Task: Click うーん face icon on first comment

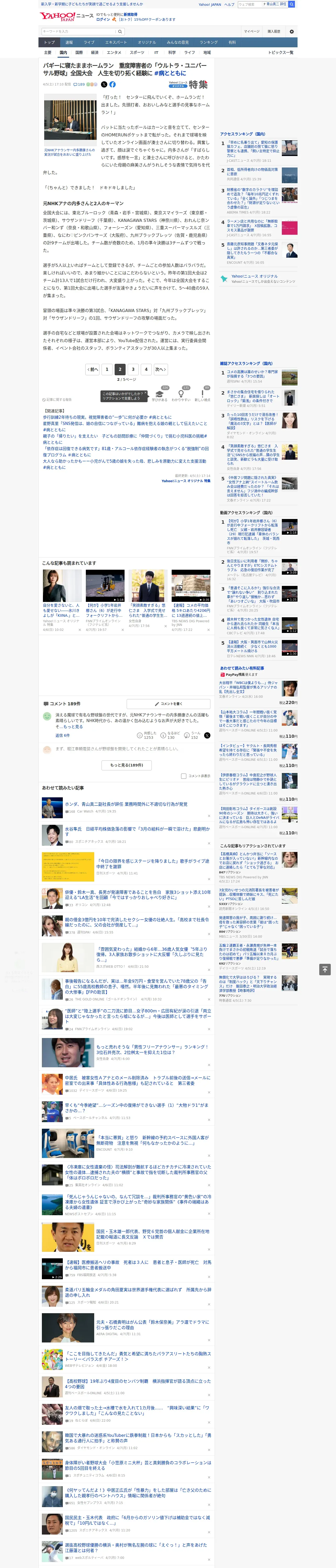Action: coord(187,735)
